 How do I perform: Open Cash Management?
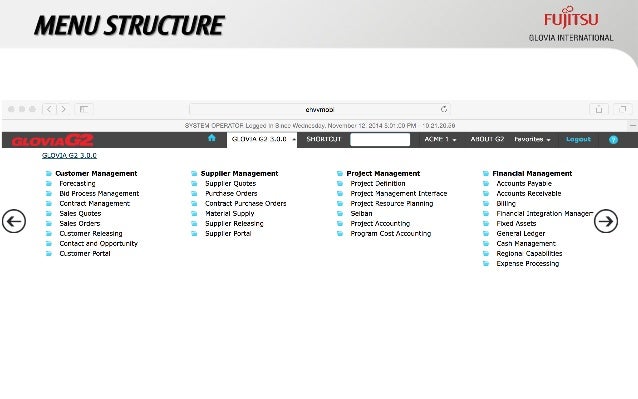tap(526, 243)
